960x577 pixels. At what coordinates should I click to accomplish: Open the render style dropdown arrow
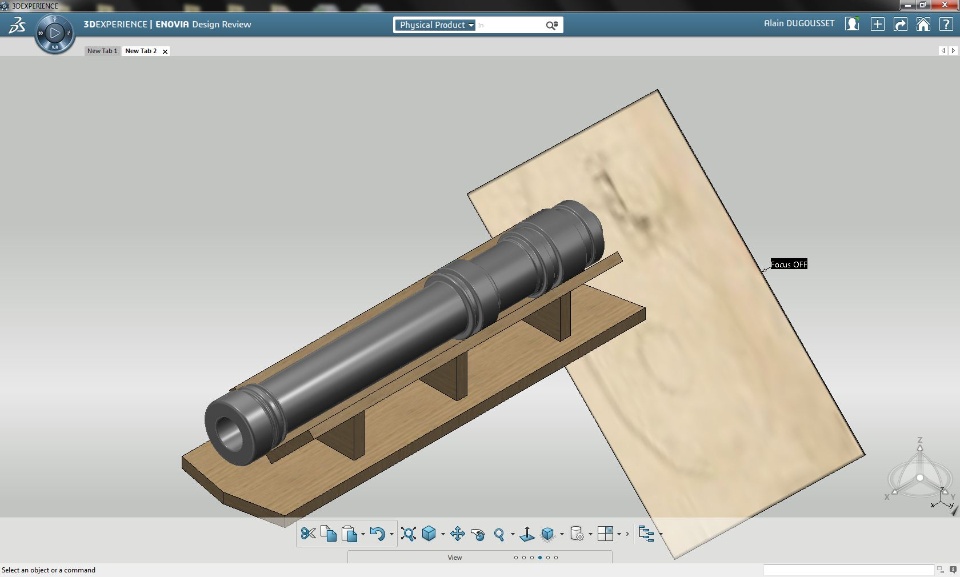pyautogui.click(x=561, y=534)
